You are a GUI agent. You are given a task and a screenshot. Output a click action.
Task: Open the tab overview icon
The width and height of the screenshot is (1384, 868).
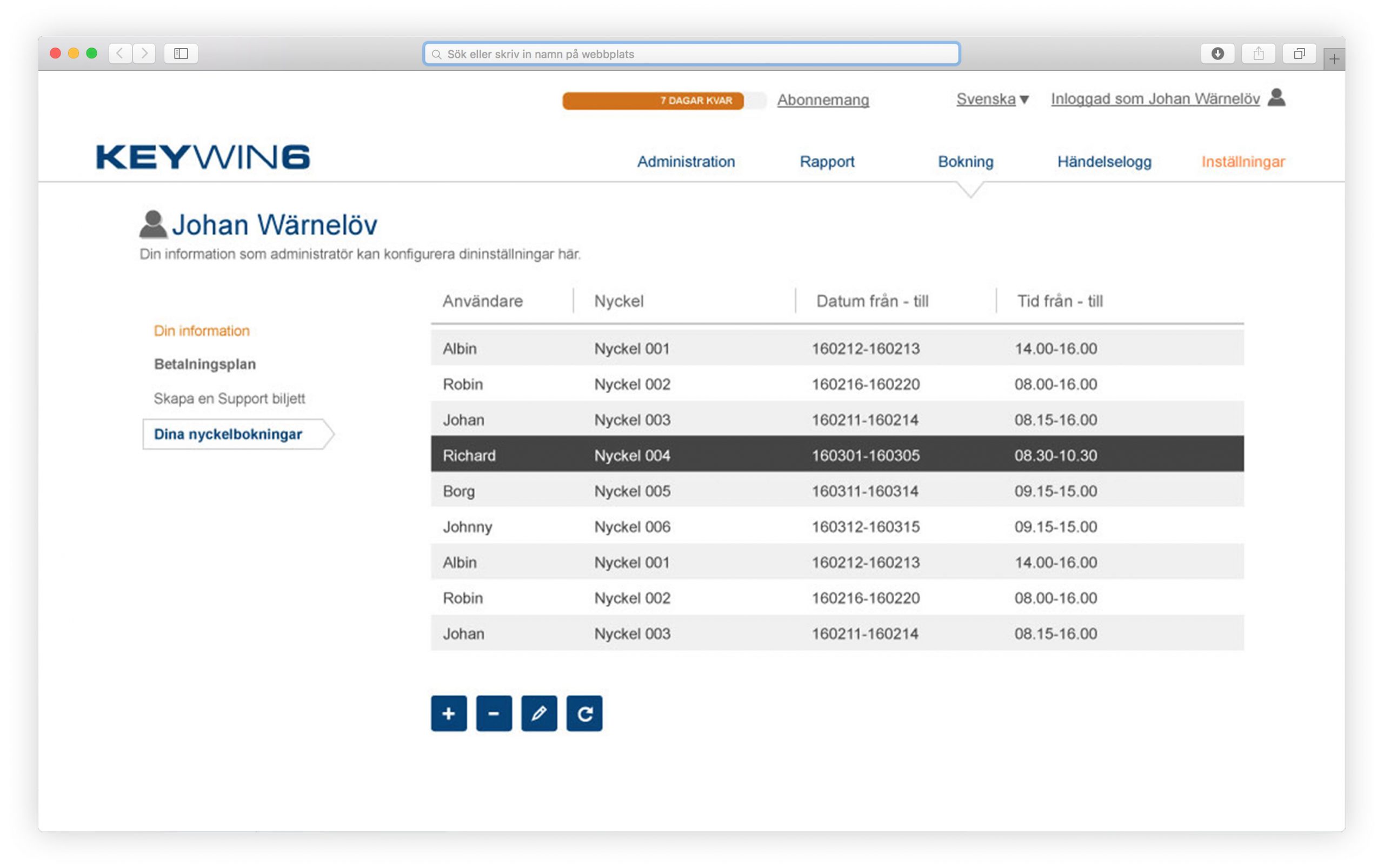tap(1300, 53)
